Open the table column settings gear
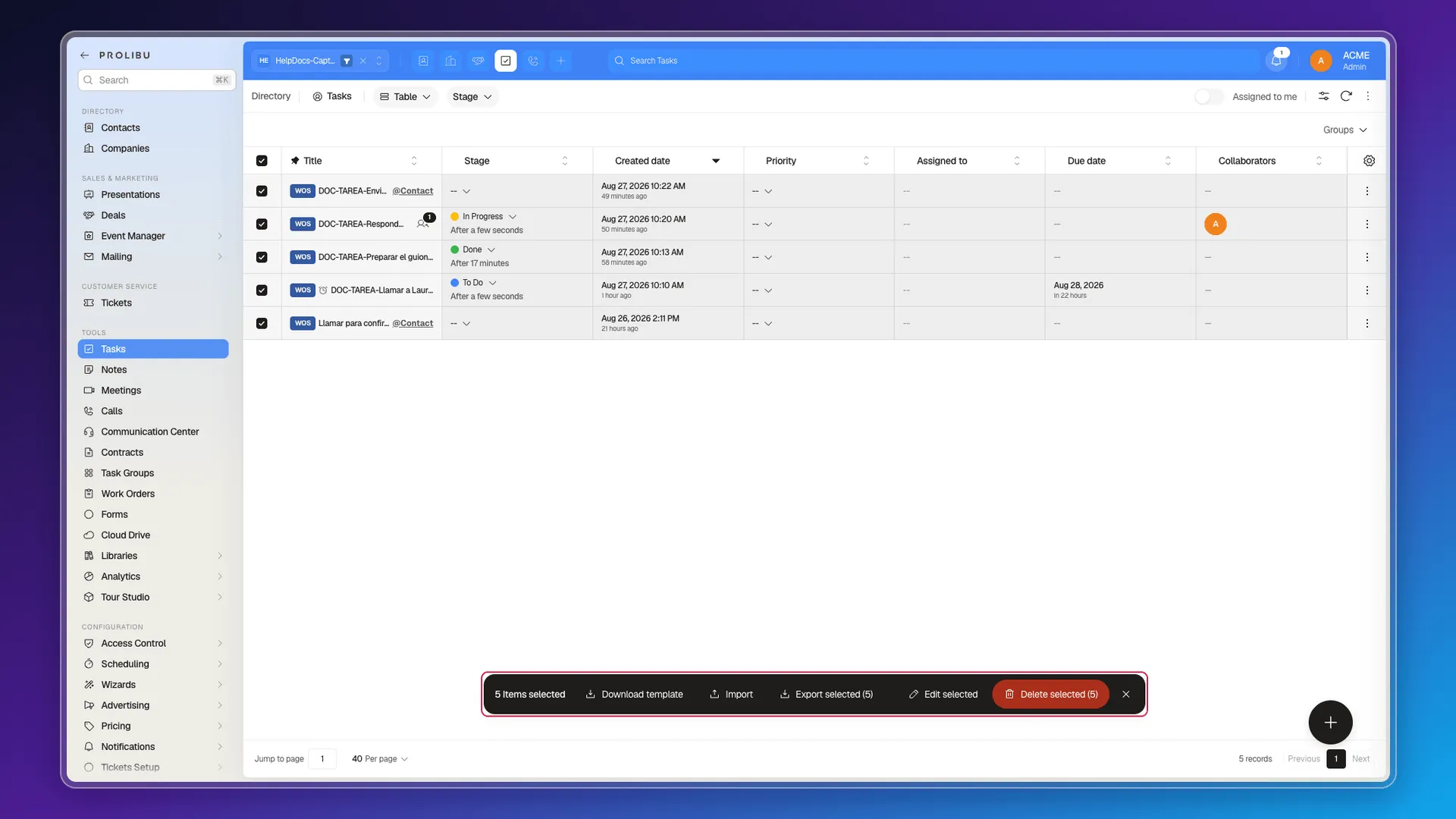 point(1369,161)
